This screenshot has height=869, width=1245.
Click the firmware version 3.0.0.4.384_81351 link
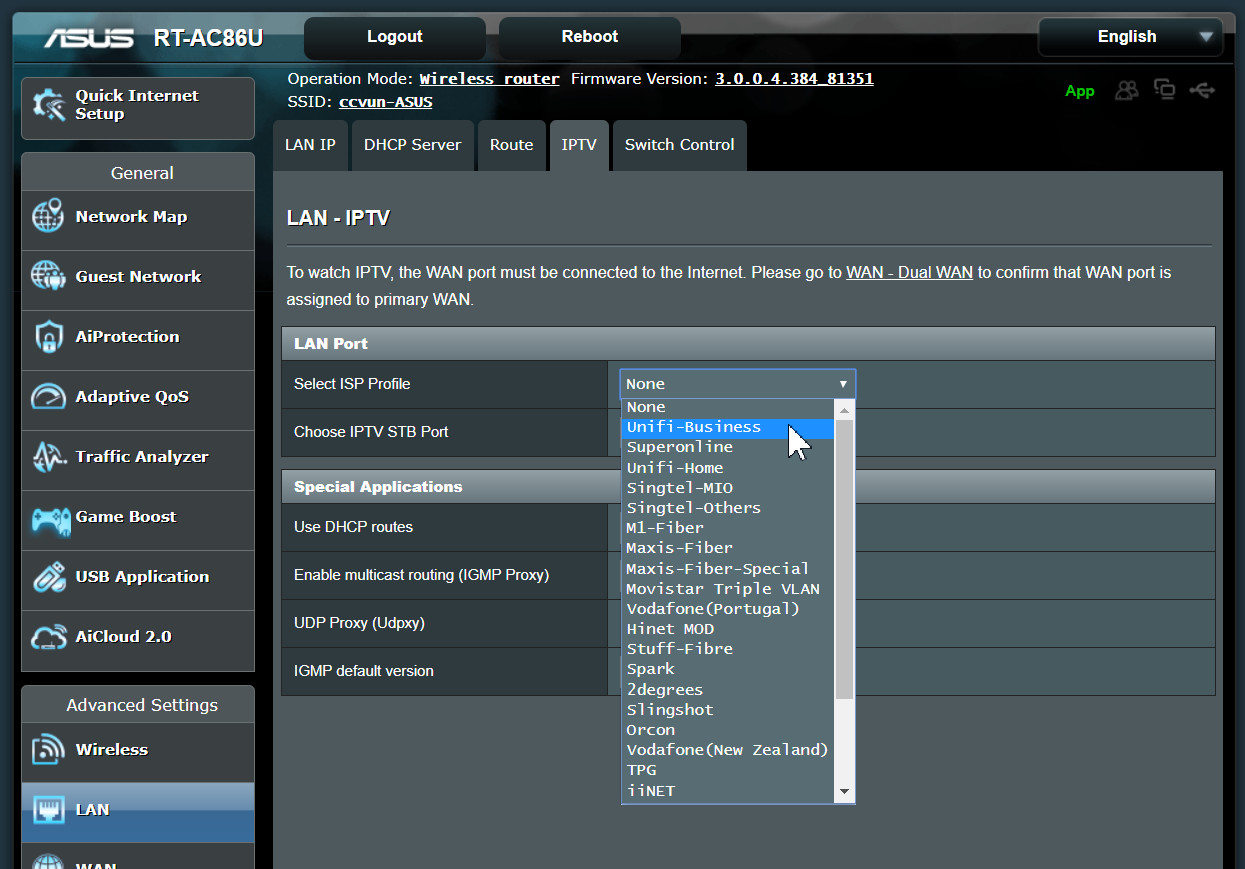[794, 79]
